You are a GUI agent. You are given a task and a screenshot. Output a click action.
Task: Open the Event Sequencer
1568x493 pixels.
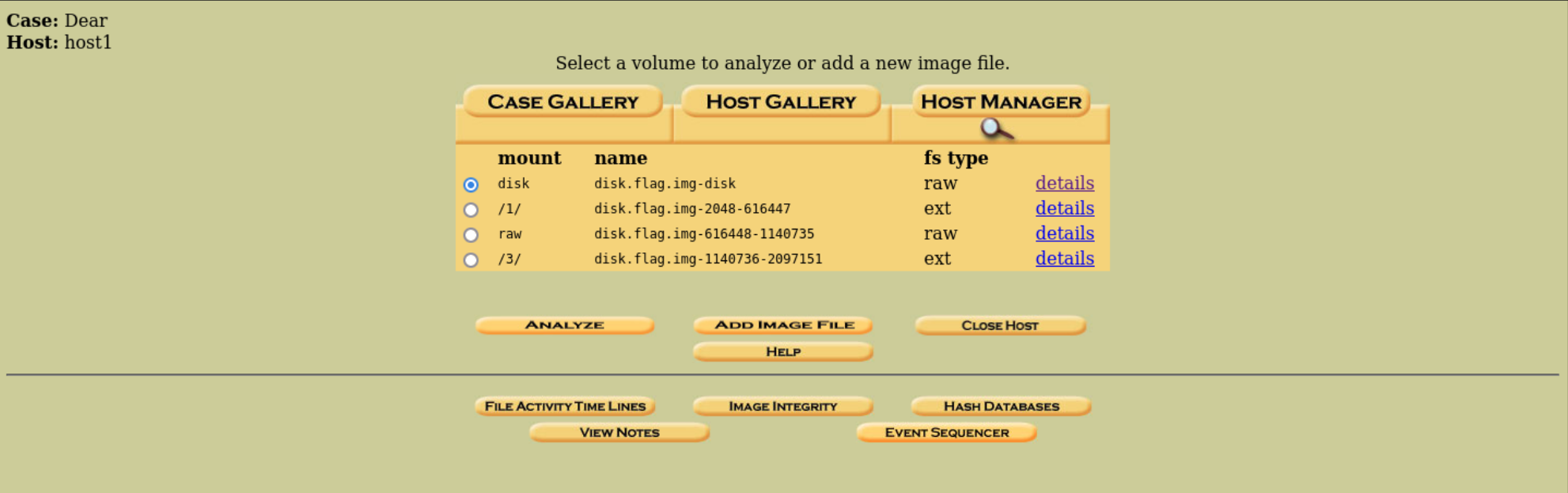947,432
